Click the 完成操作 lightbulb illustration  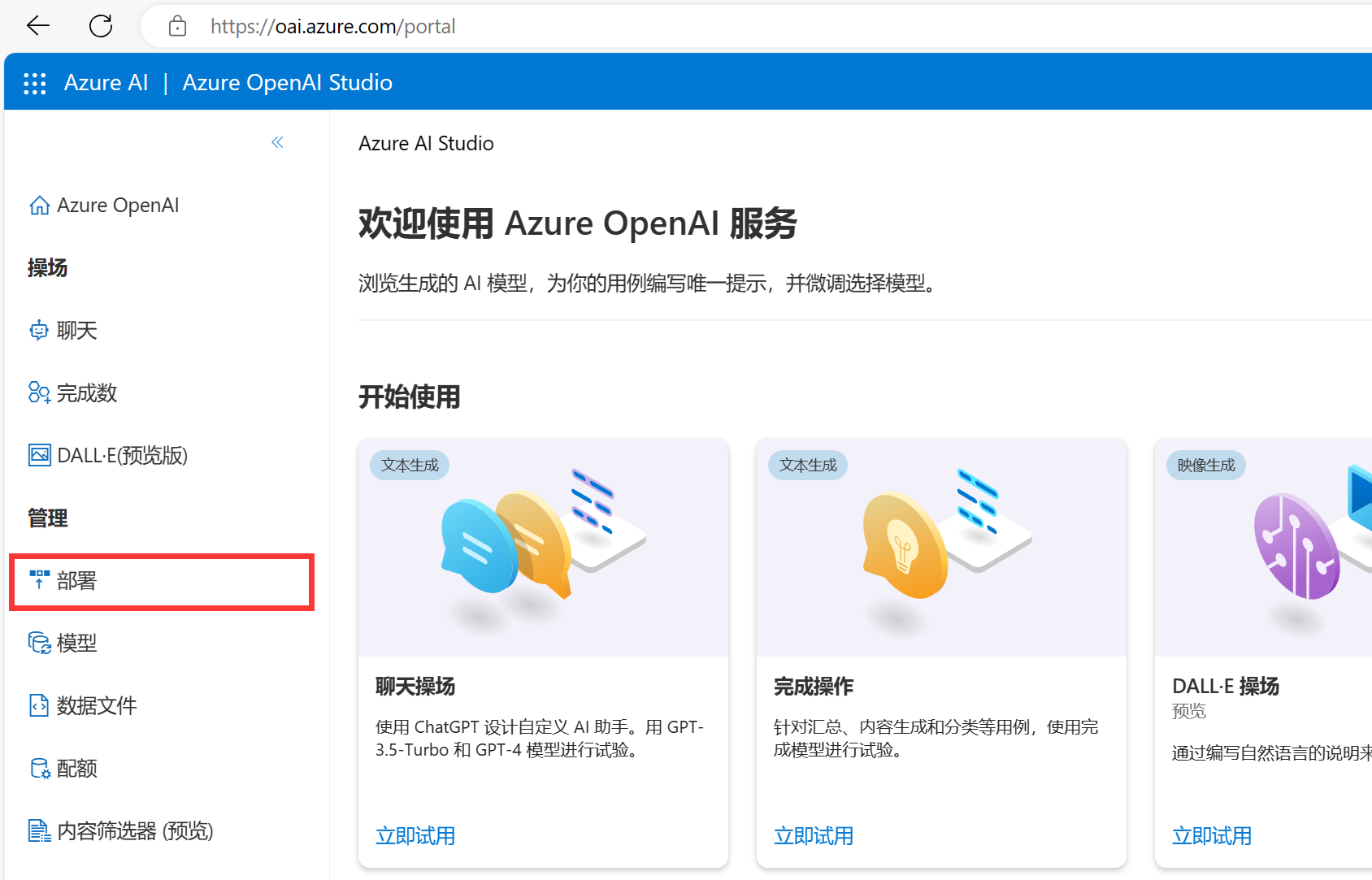(x=941, y=548)
